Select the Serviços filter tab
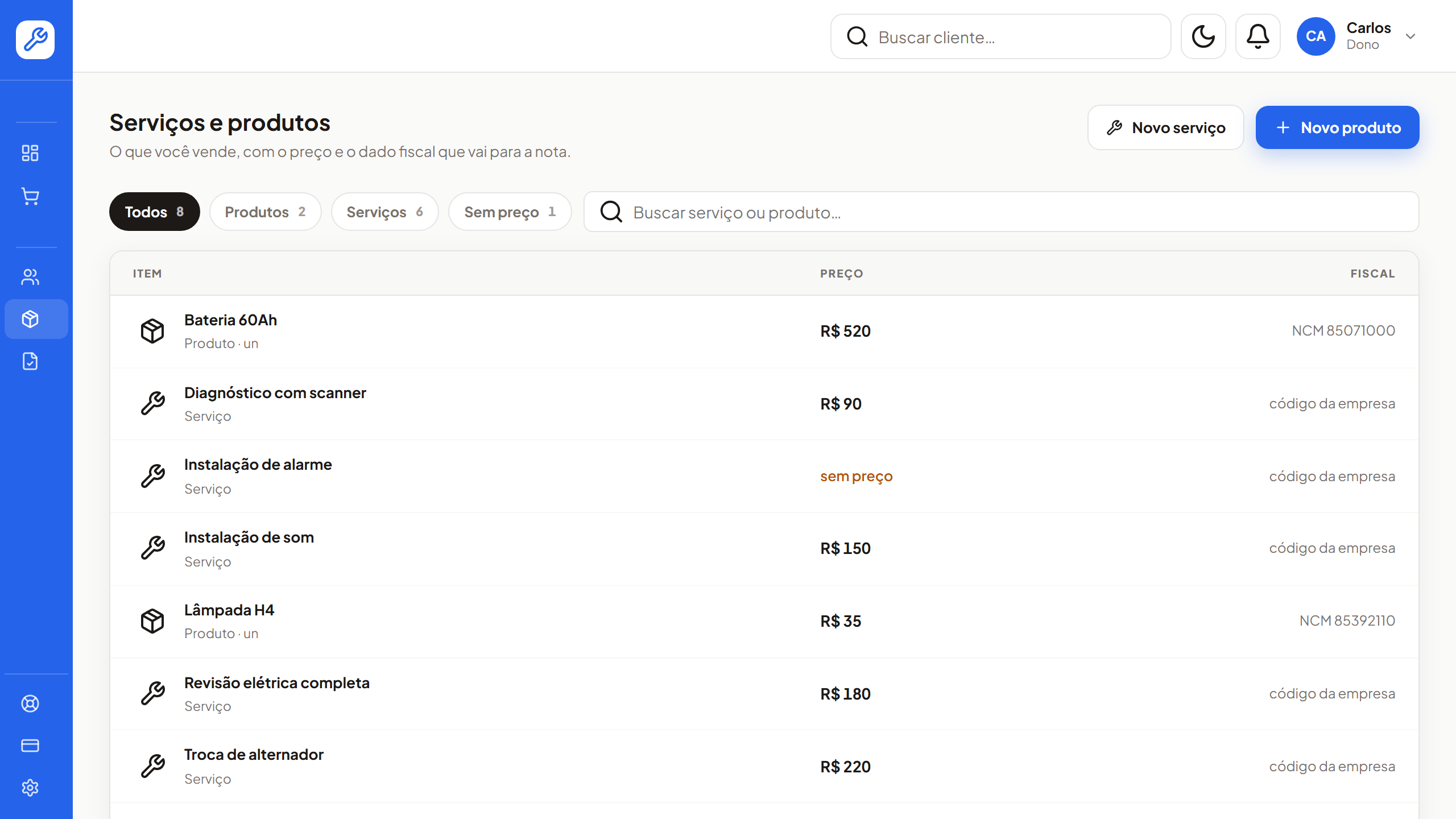Screen dimensions: 1456x819 pyautogui.click(x=384, y=212)
